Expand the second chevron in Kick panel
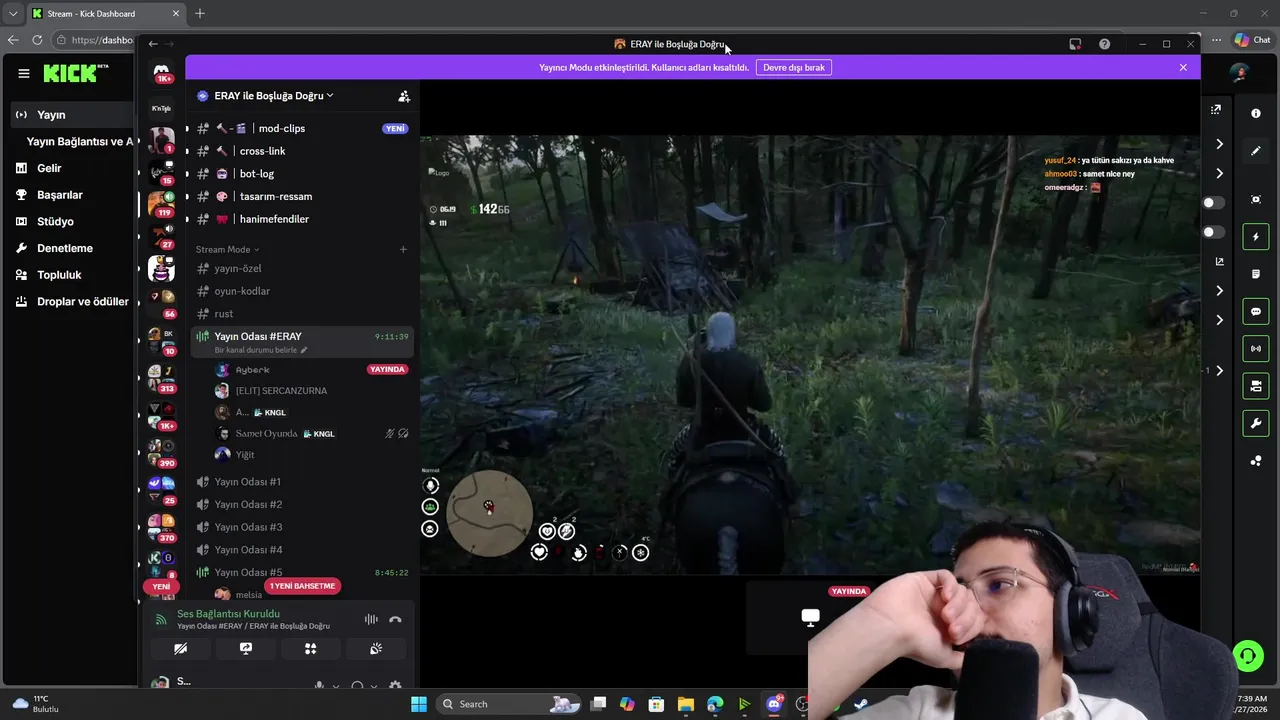 point(1219,173)
